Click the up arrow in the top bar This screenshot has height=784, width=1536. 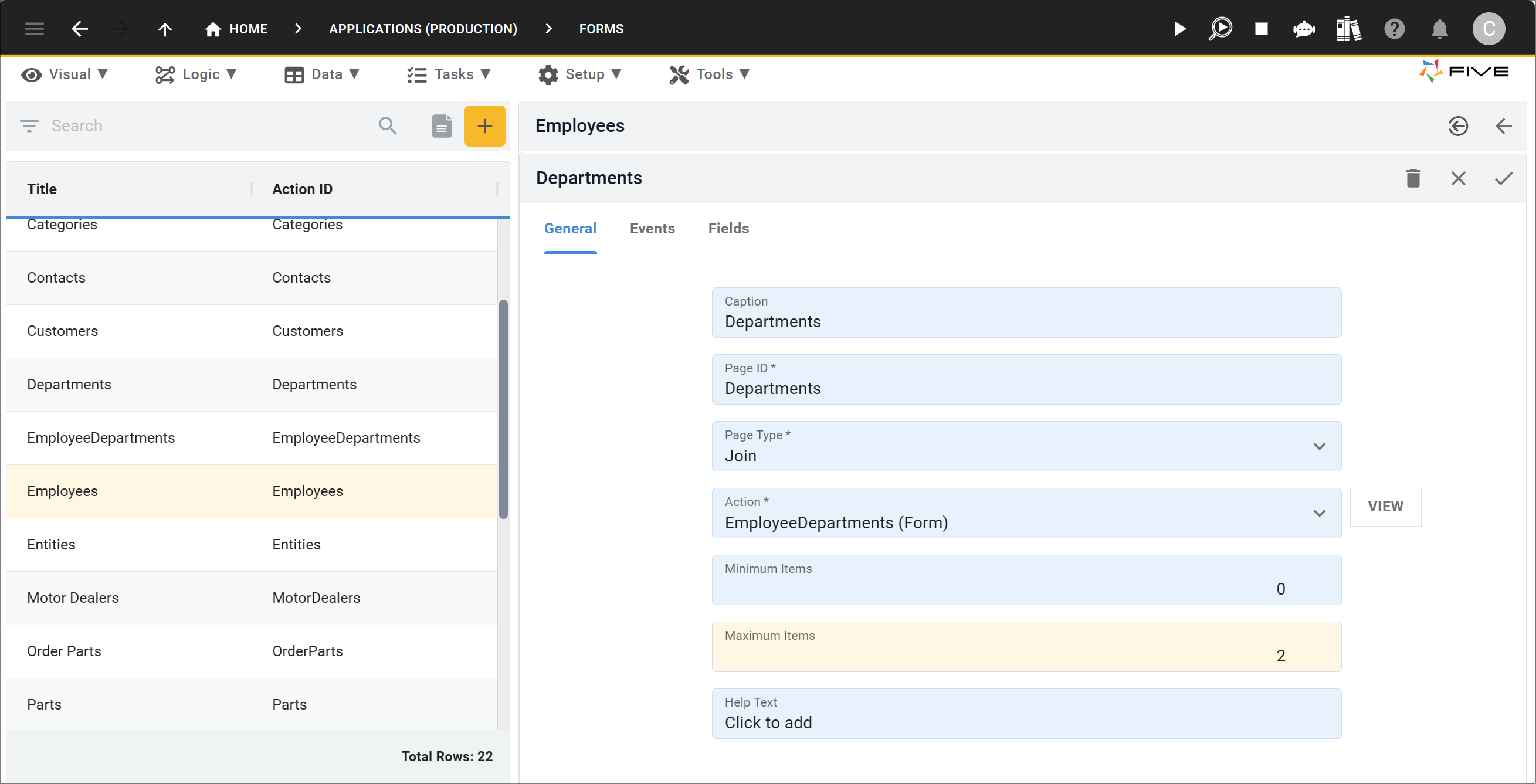click(165, 29)
